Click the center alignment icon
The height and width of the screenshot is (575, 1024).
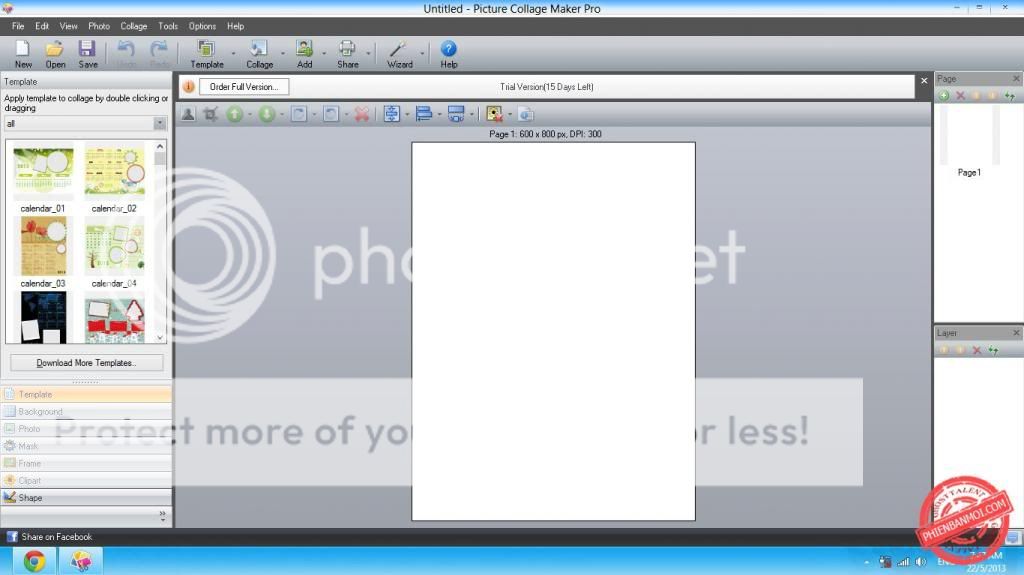[392, 114]
